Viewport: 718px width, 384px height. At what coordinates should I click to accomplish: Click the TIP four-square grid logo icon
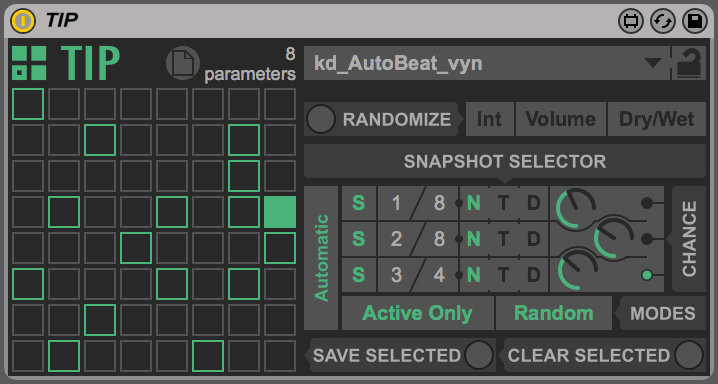29,63
